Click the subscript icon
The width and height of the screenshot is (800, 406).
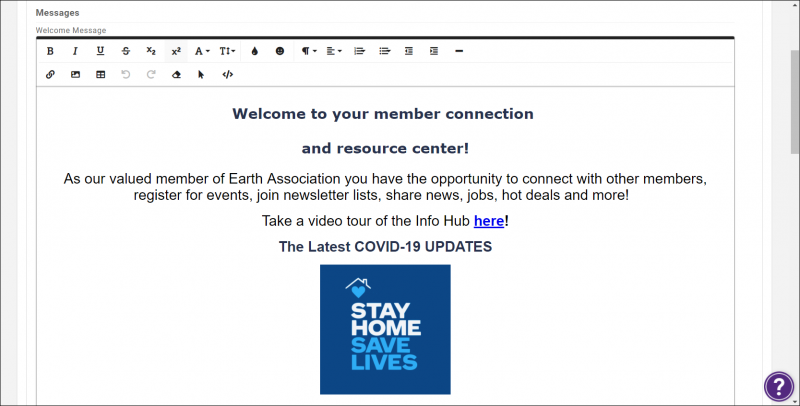click(x=151, y=51)
